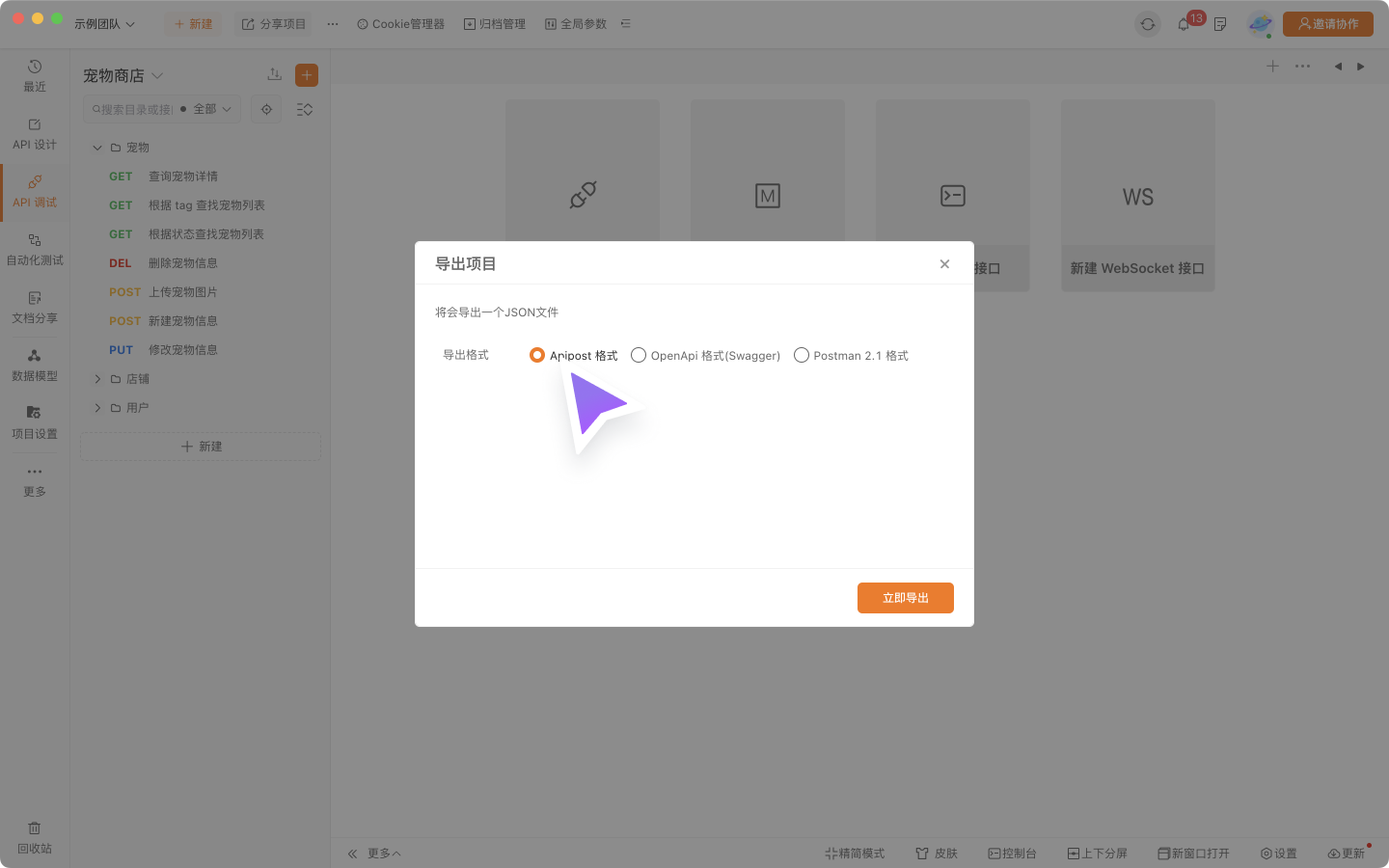
Task: Open 全局参数 in the top toolbar
Action: point(576,24)
